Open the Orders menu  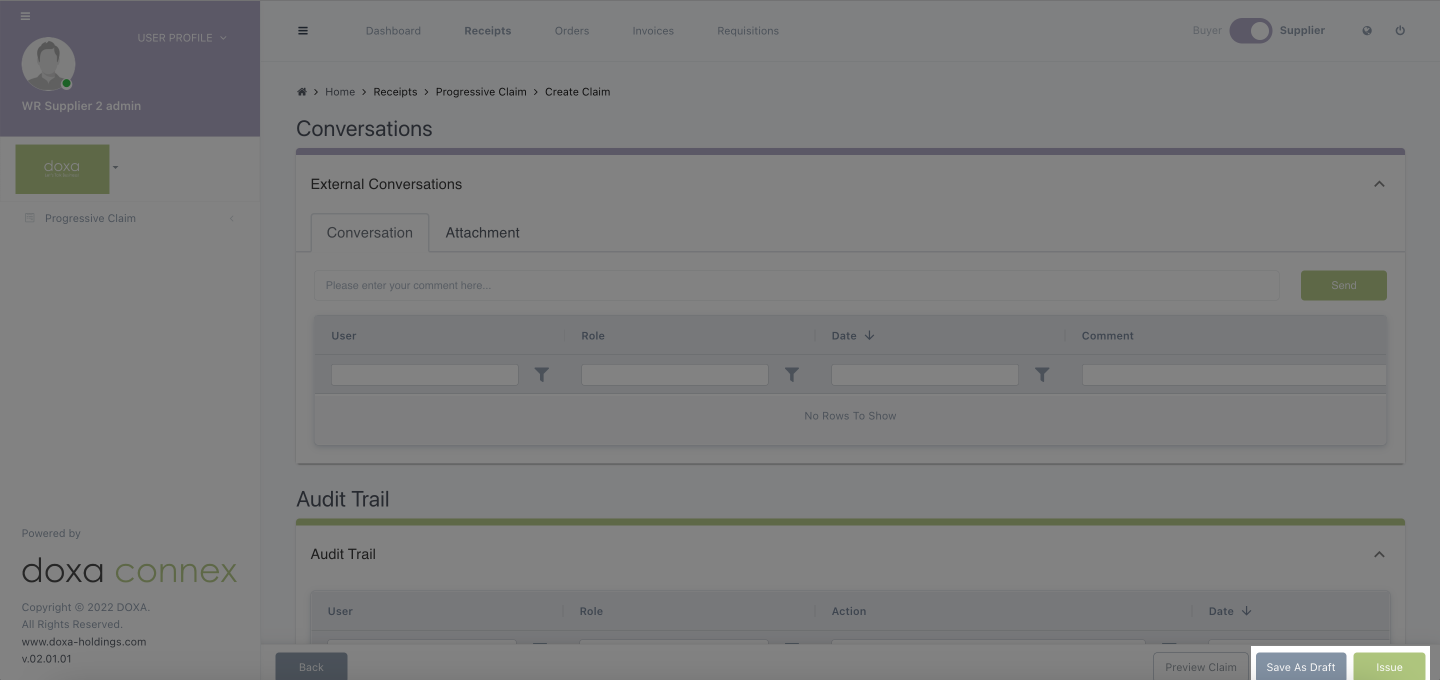(572, 31)
